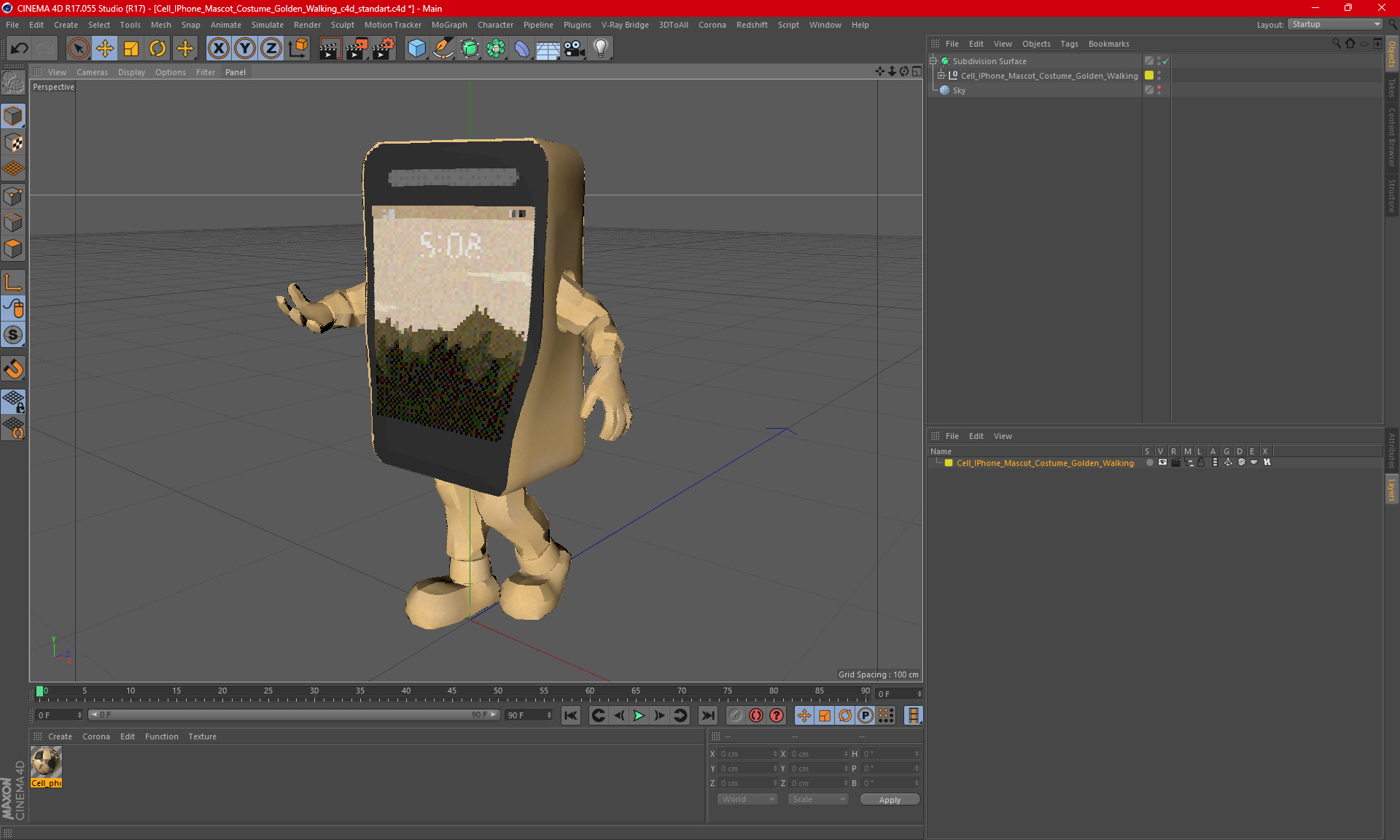Click the Bend deformer icon
Viewport: 1400px width, 840px height.
[522, 49]
